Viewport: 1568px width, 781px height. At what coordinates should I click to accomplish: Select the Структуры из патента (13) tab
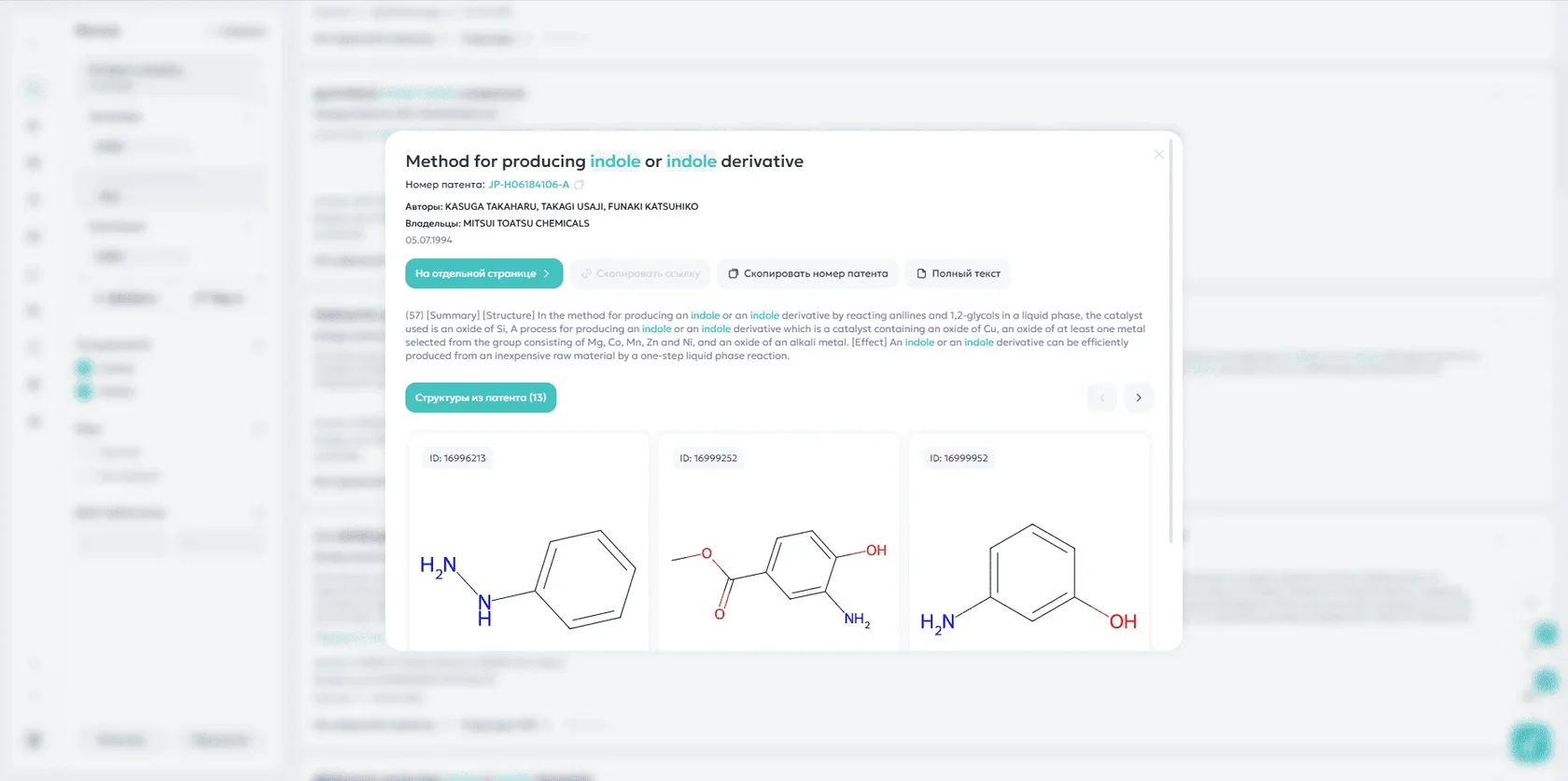point(481,397)
